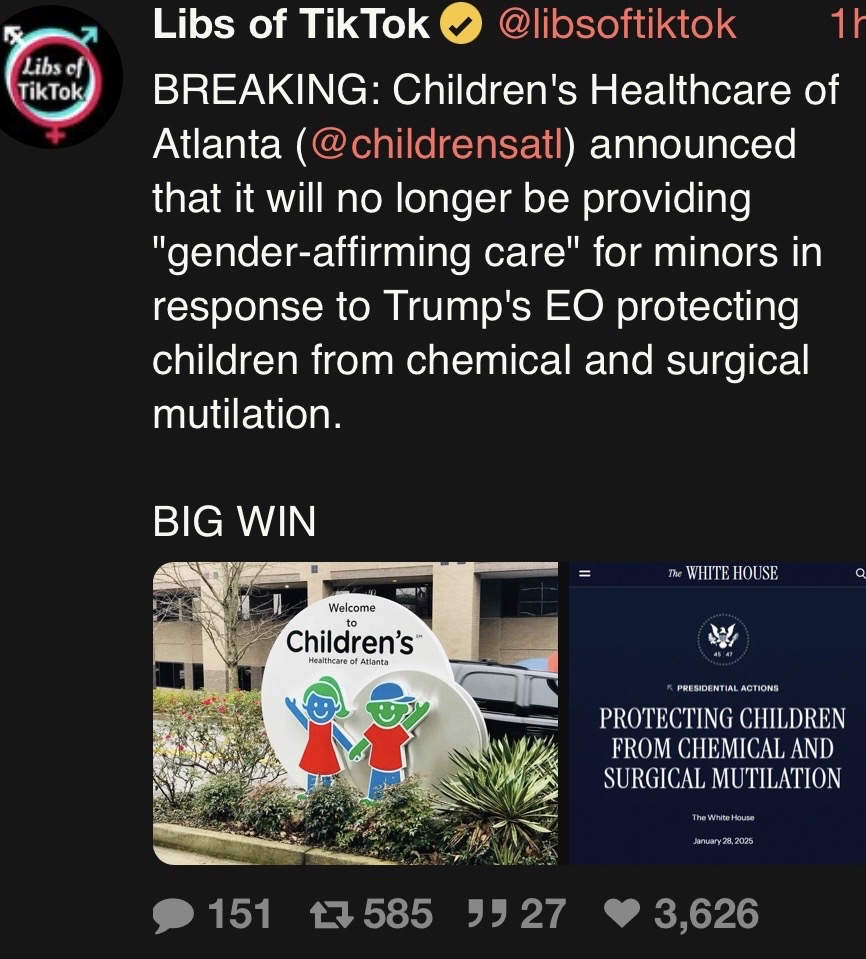Click the quote marks icon
866x959 pixels.
487,913
